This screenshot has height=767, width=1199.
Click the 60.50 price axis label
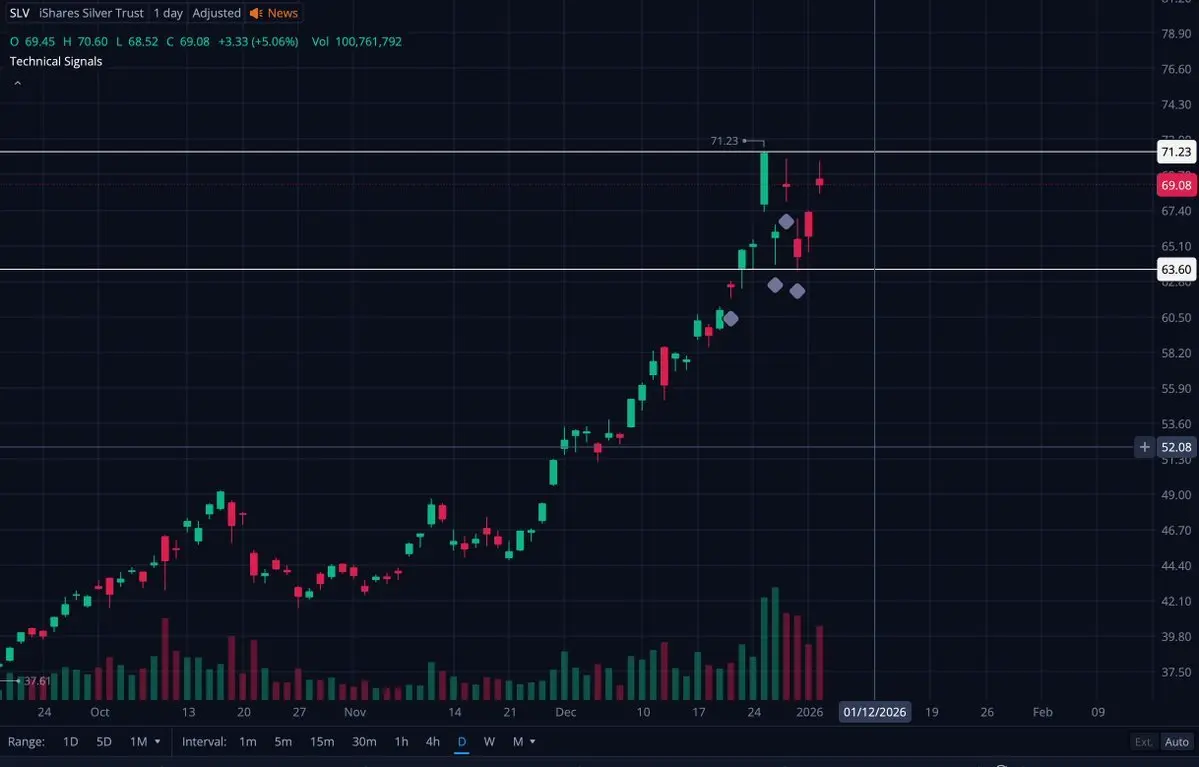pyautogui.click(x=1176, y=317)
